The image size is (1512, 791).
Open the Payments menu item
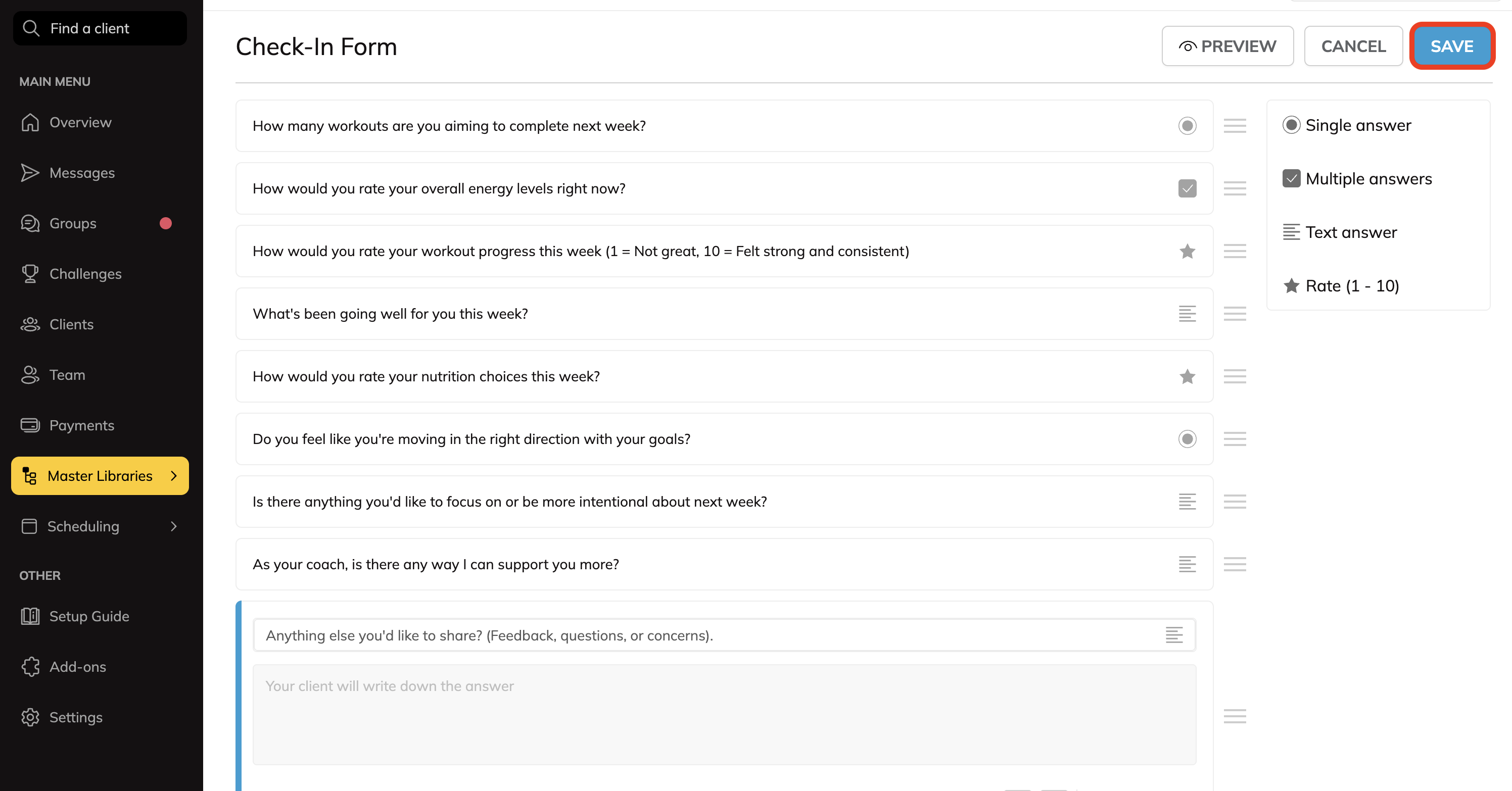(81, 425)
